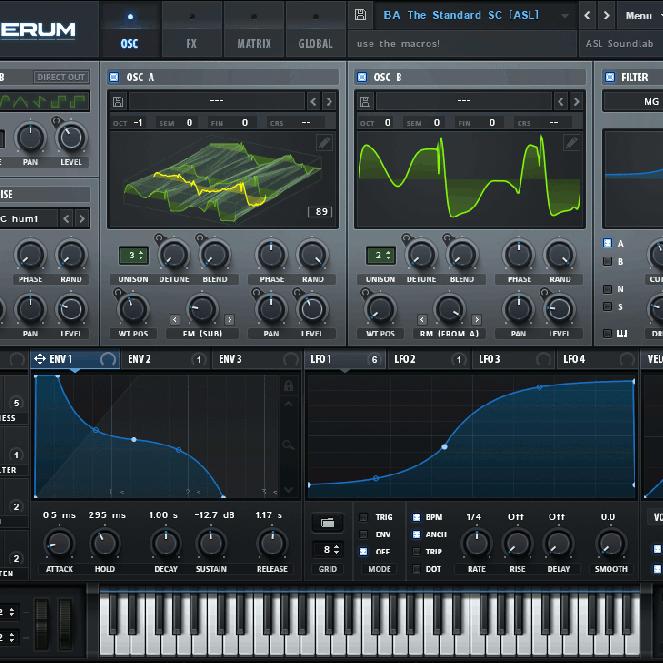Click the mod wheel strip

coord(65,624)
